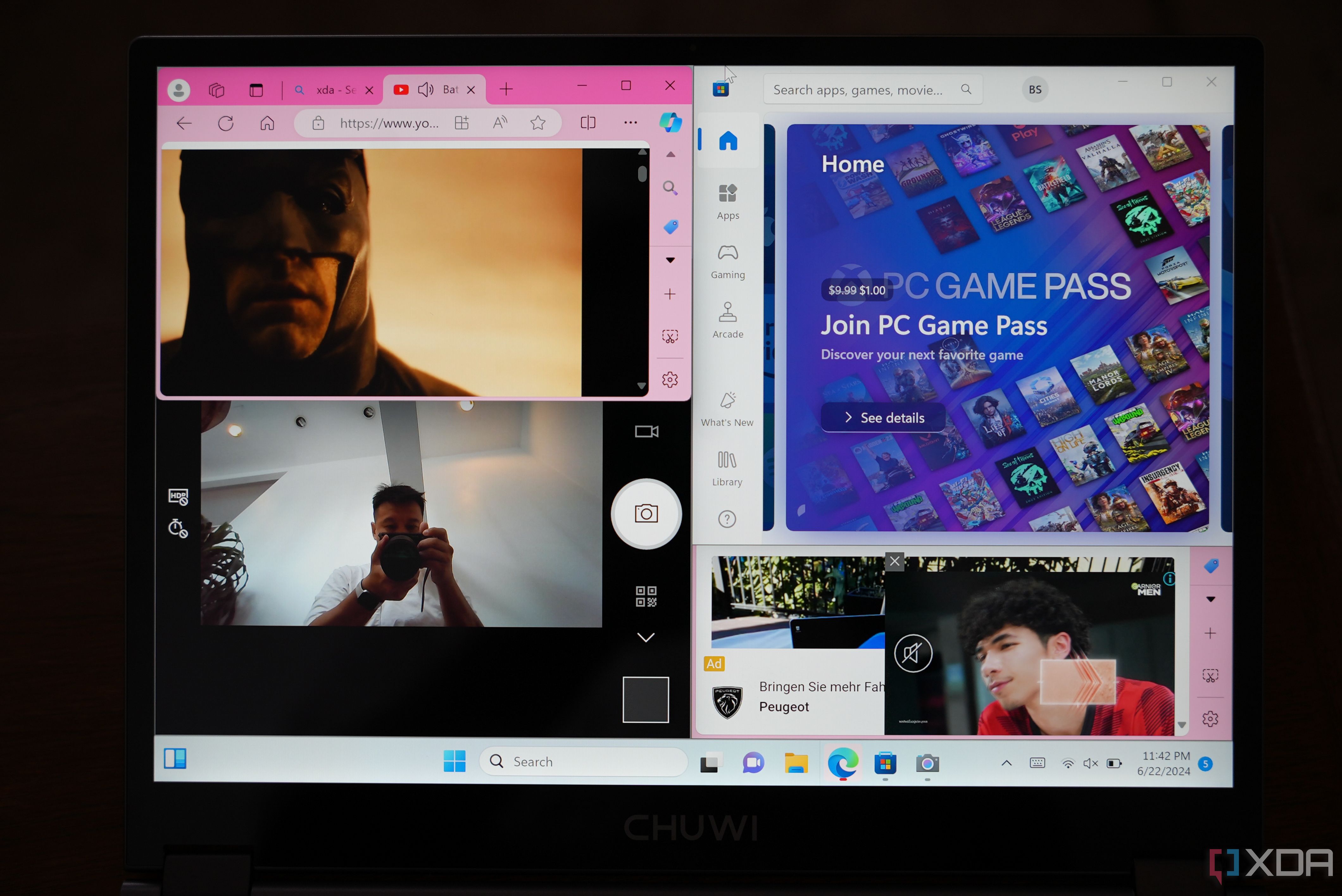Expand more Camera modes chevron
Screen dimensions: 1342x896
(x=646, y=637)
